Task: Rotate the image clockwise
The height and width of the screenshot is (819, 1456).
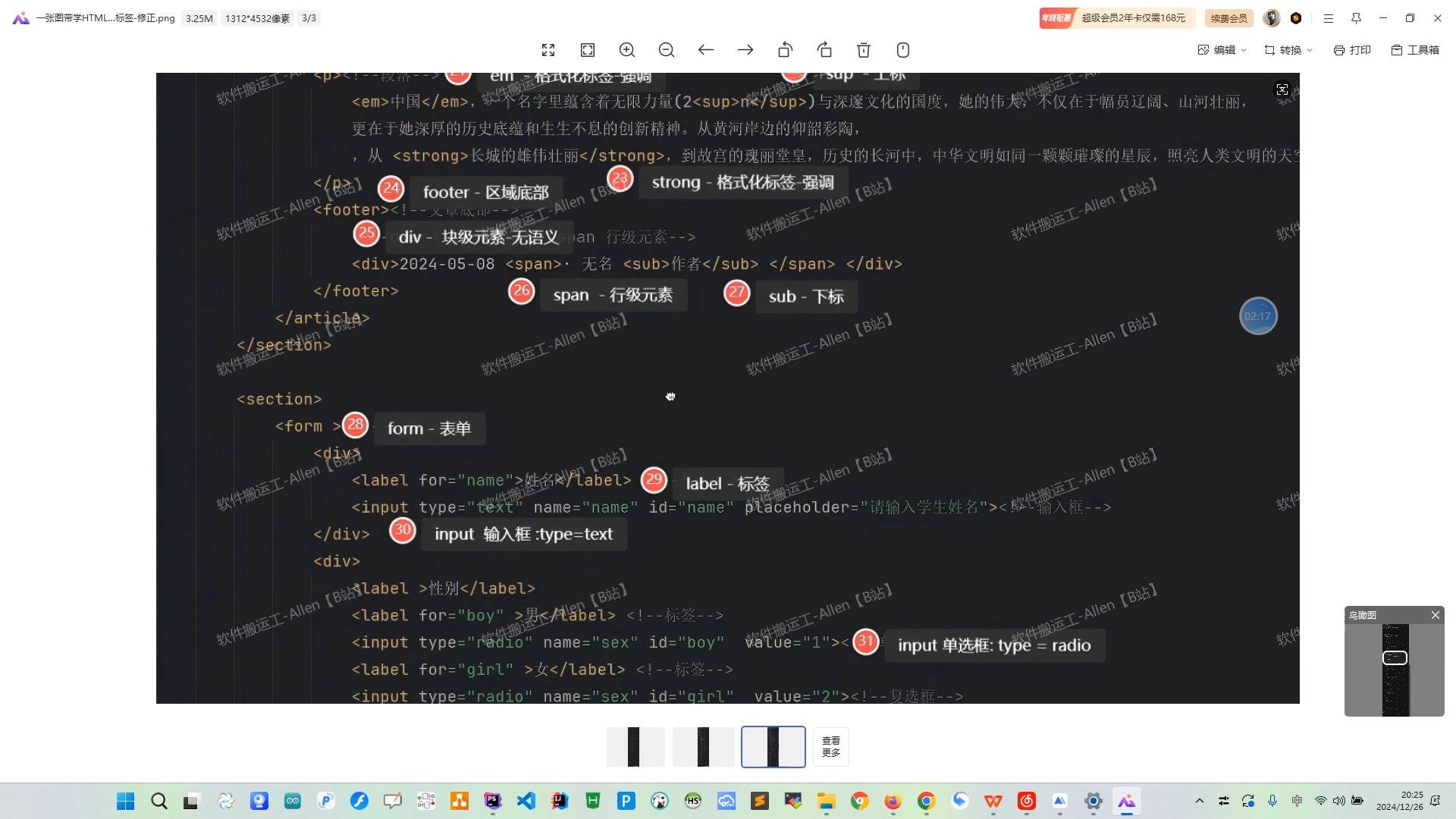Action: [x=824, y=50]
